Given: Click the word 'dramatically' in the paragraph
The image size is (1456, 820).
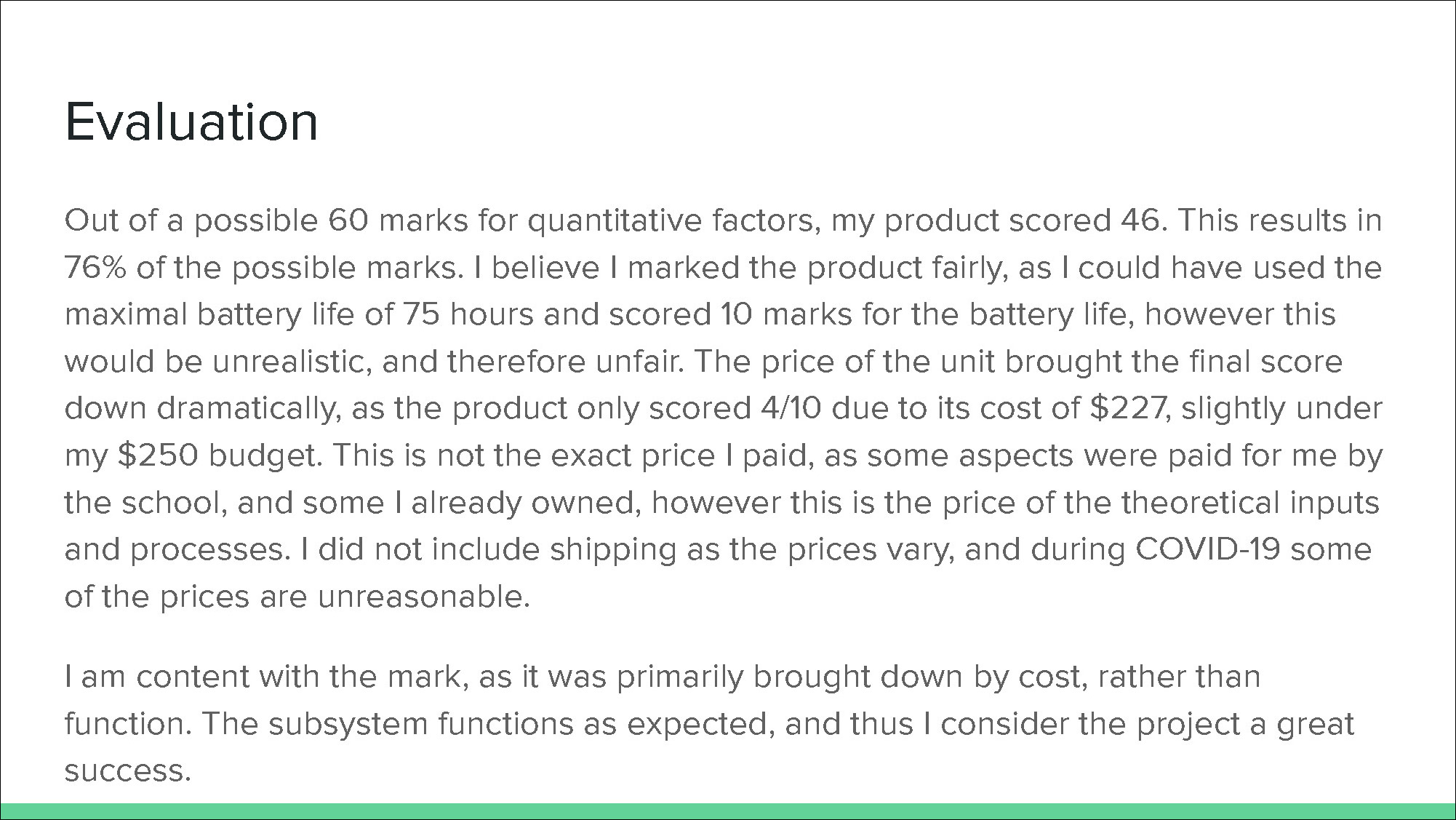Looking at the screenshot, I should (249, 410).
